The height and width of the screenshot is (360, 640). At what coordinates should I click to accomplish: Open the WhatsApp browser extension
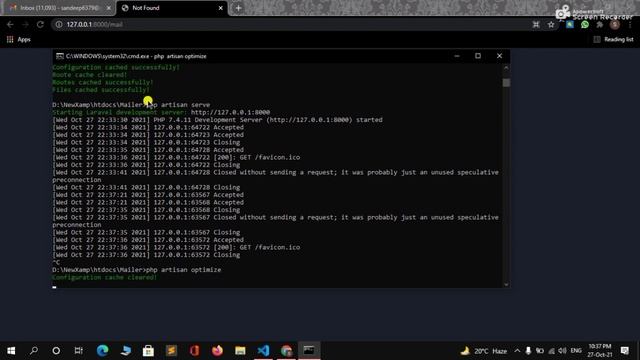coord(584,24)
